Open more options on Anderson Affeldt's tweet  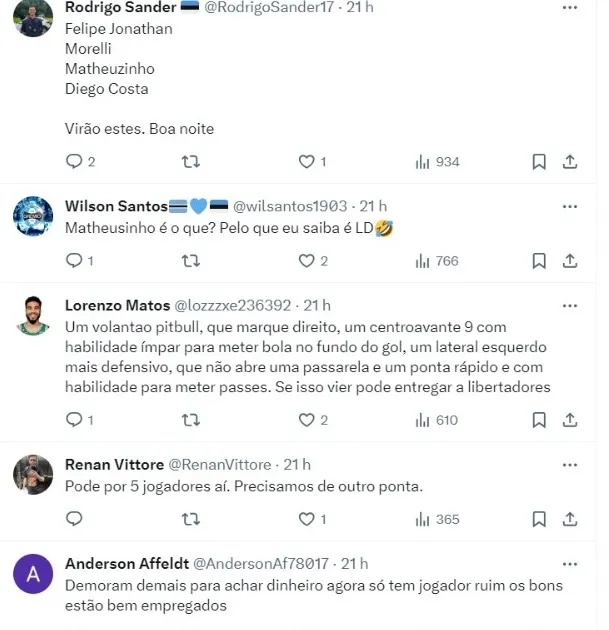click(570, 564)
